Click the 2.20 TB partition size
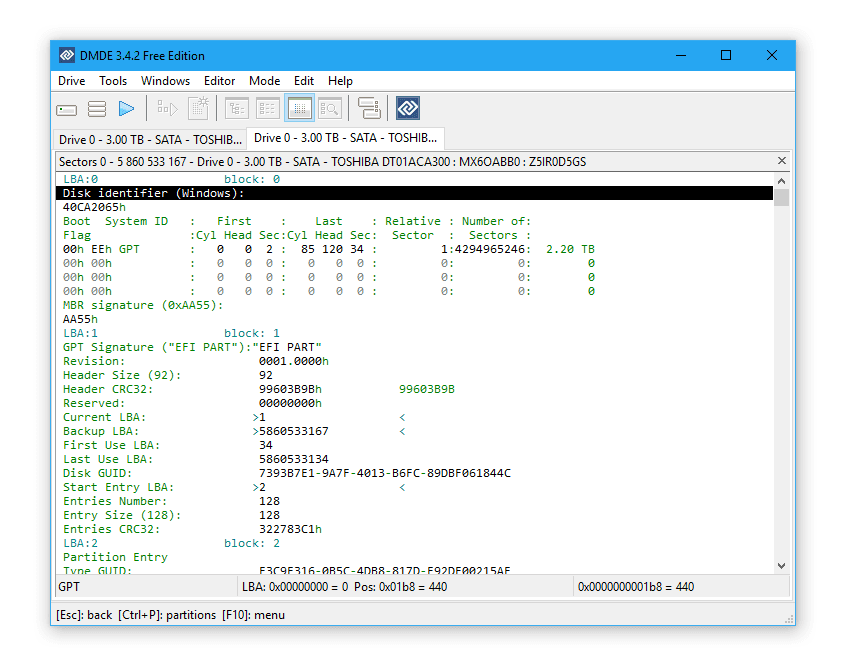Image resolution: width=854 pixels, height=670 pixels. point(570,249)
